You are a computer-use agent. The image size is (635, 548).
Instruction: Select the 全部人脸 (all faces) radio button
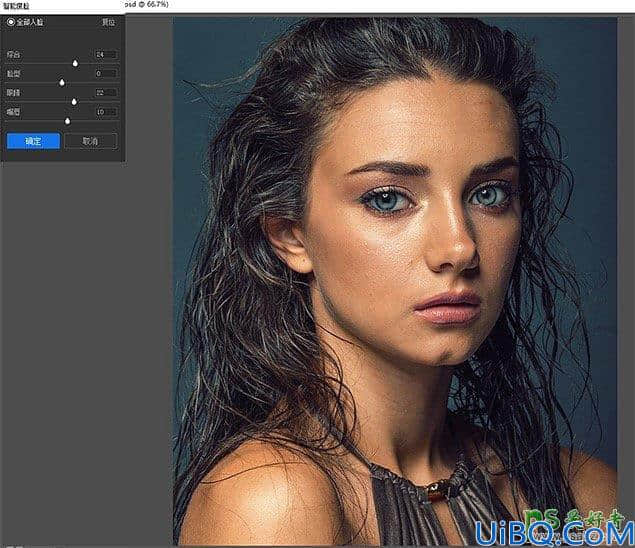[11, 22]
